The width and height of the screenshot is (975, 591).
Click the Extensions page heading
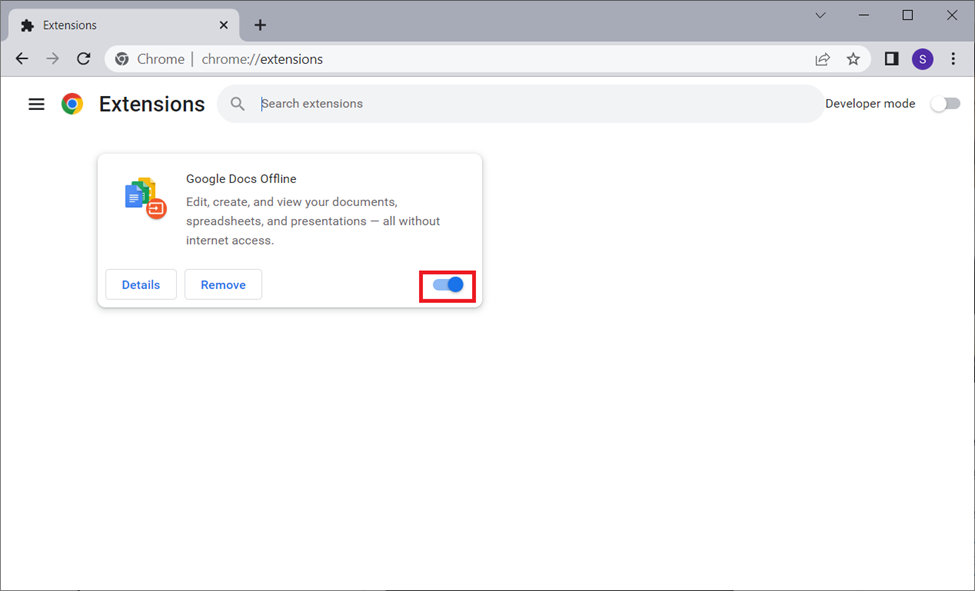point(152,105)
